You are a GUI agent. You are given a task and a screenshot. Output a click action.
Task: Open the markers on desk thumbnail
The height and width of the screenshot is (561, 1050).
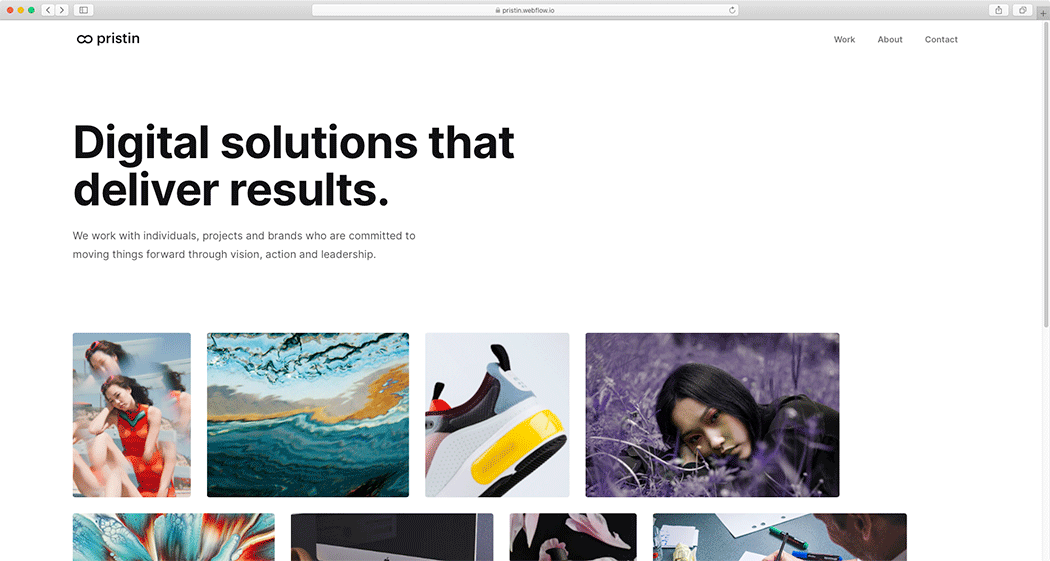[780, 537]
